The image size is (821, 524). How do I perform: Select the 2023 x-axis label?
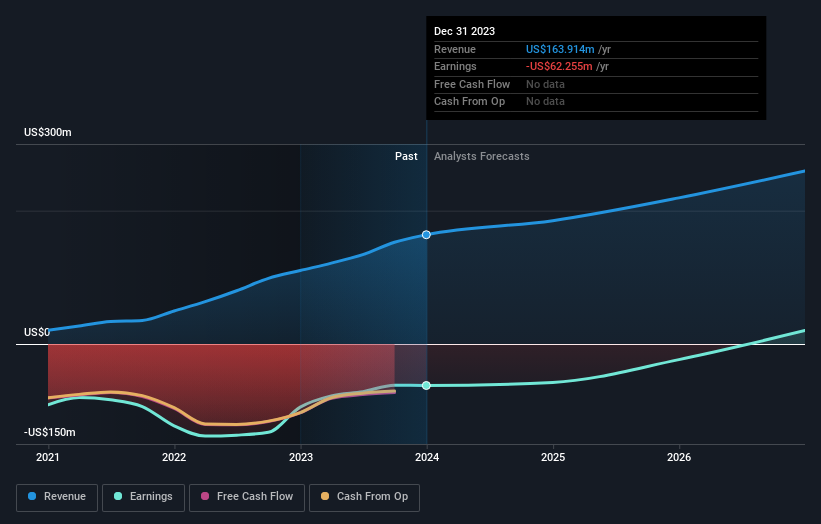pos(301,457)
